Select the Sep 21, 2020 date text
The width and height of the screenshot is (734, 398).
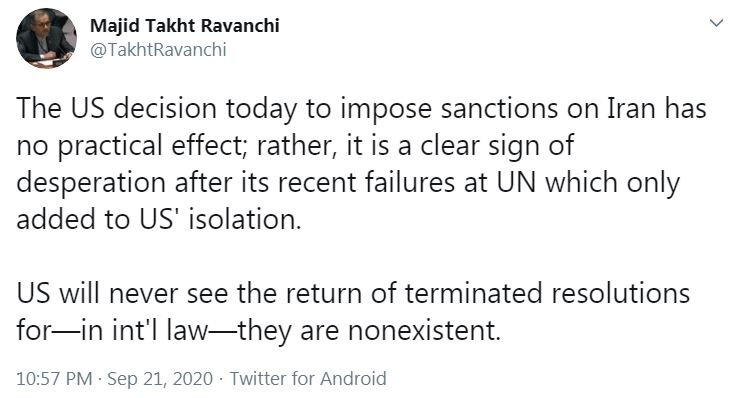pos(160,378)
